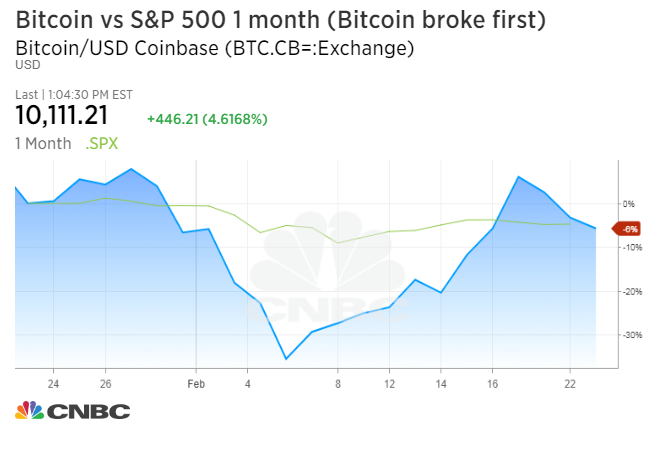The image size is (670, 450).
Task: Click the -30% label on percent axis
Action: coord(630,334)
